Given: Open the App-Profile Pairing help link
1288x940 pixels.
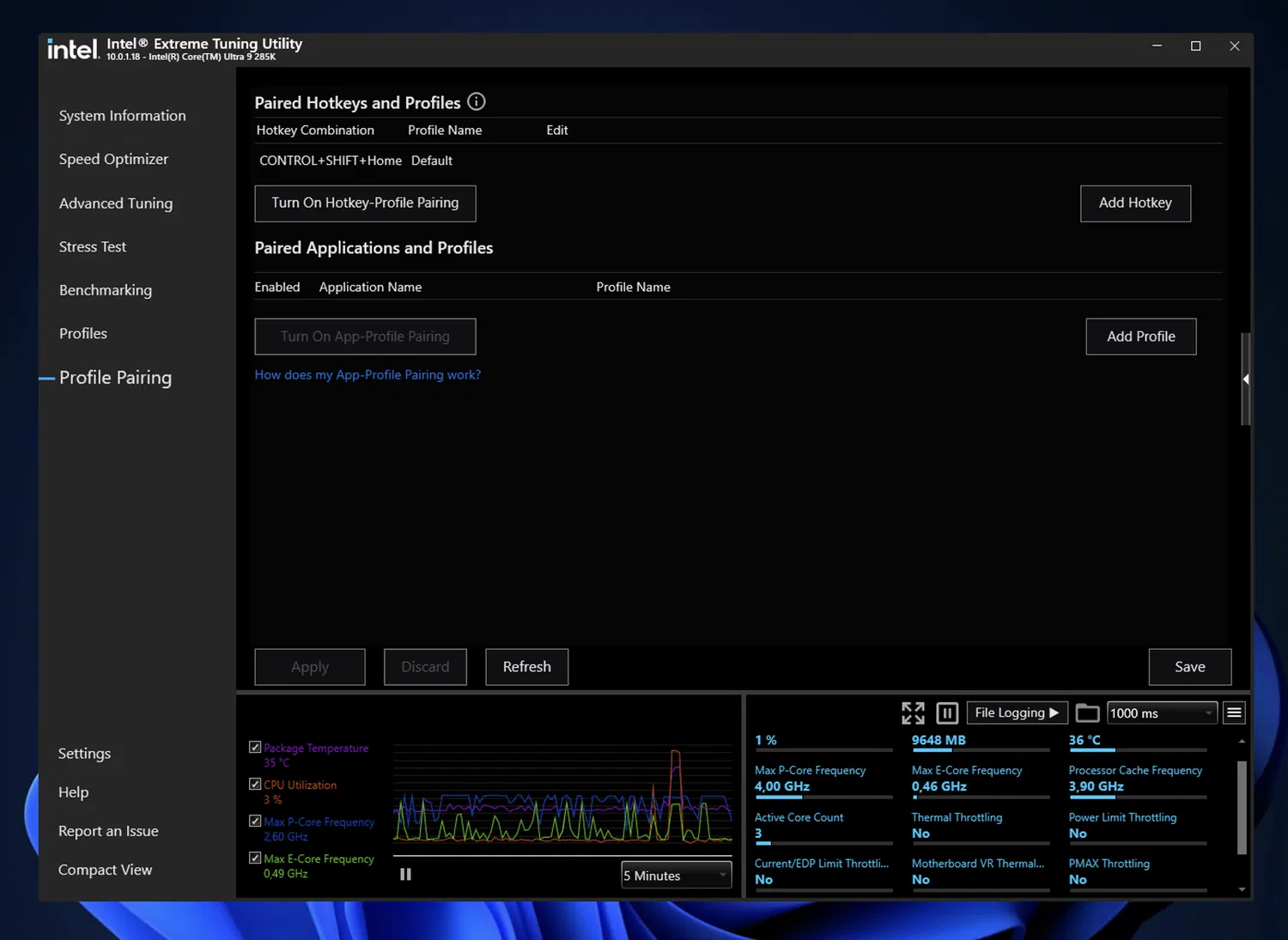Looking at the screenshot, I should [368, 375].
